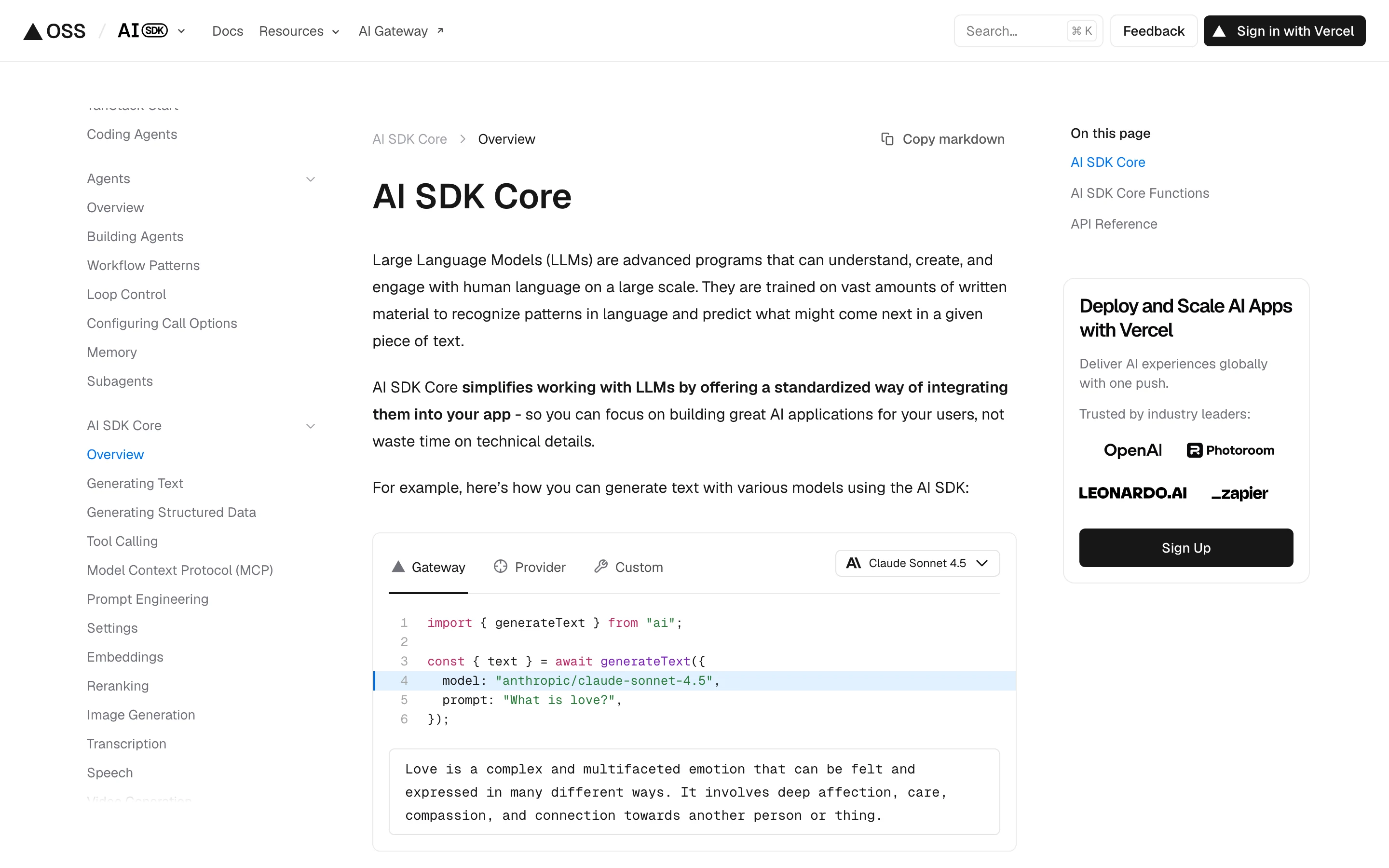Open Overview under the Agents section
Image resolution: width=1389 pixels, height=868 pixels.
pyautogui.click(x=115, y=208)
